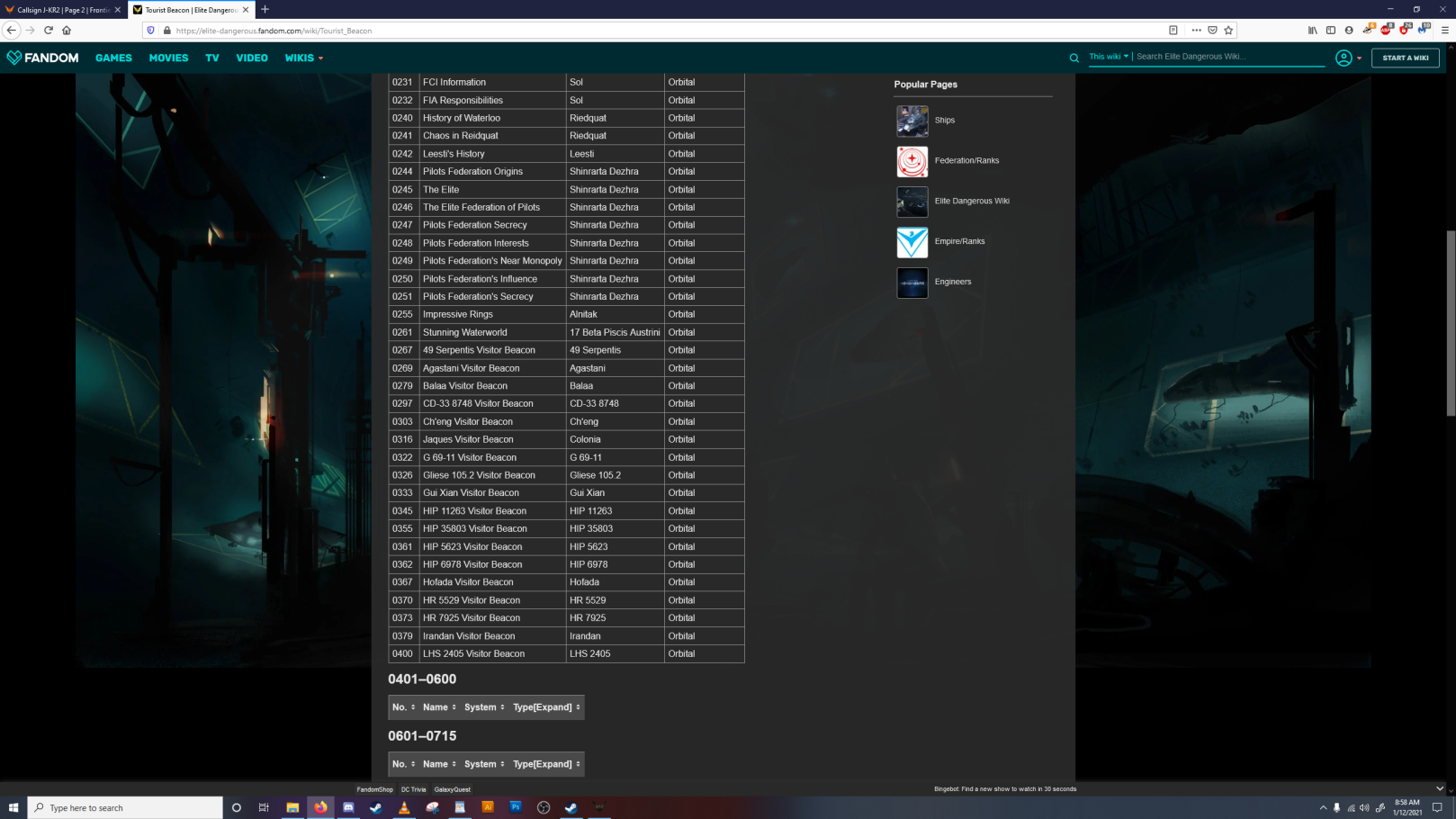1456x819 pixels.
Task: Click the START A WIKI button
Action: [1406, 58]
